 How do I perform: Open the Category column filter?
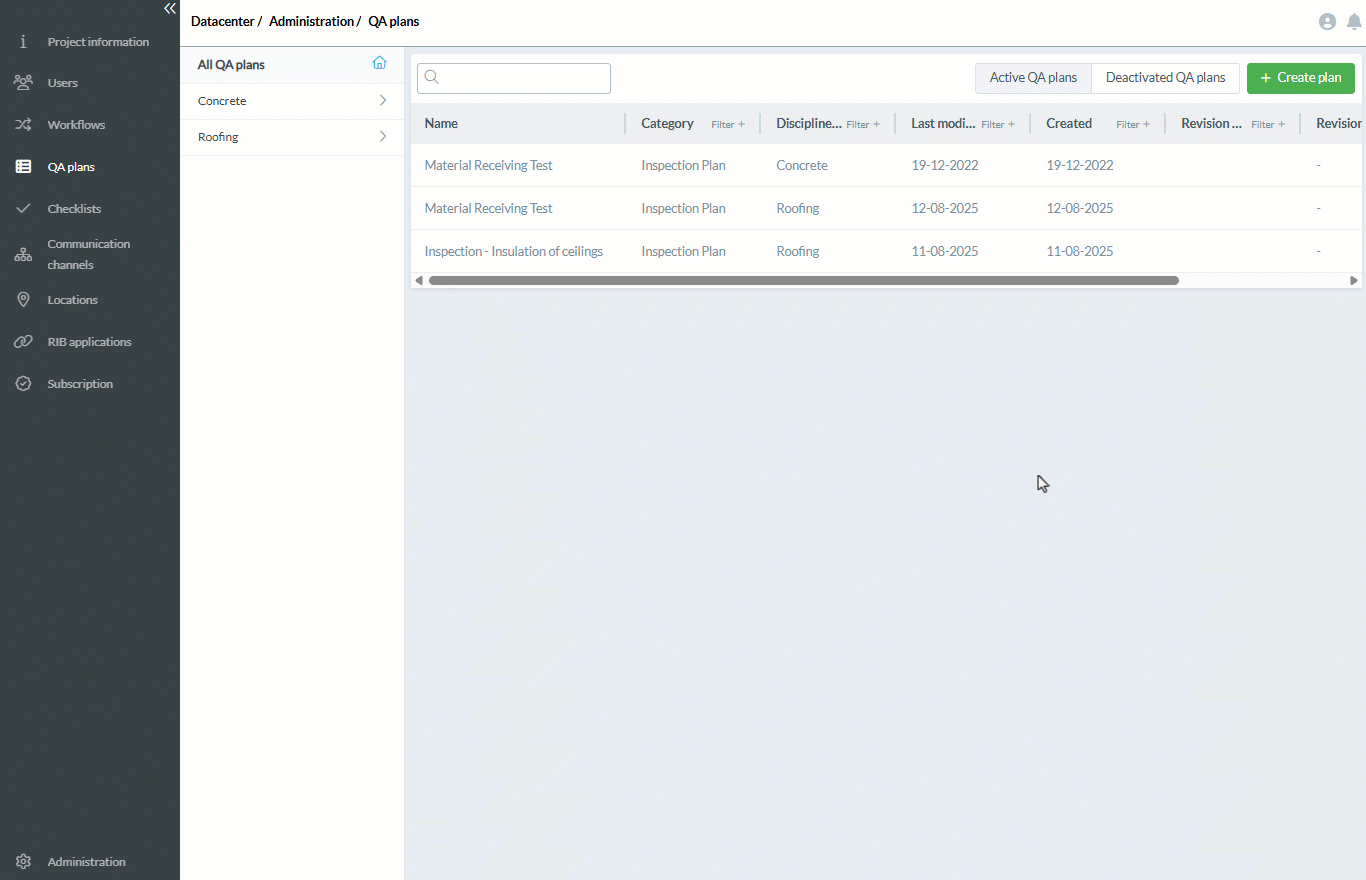pos(728,125)
